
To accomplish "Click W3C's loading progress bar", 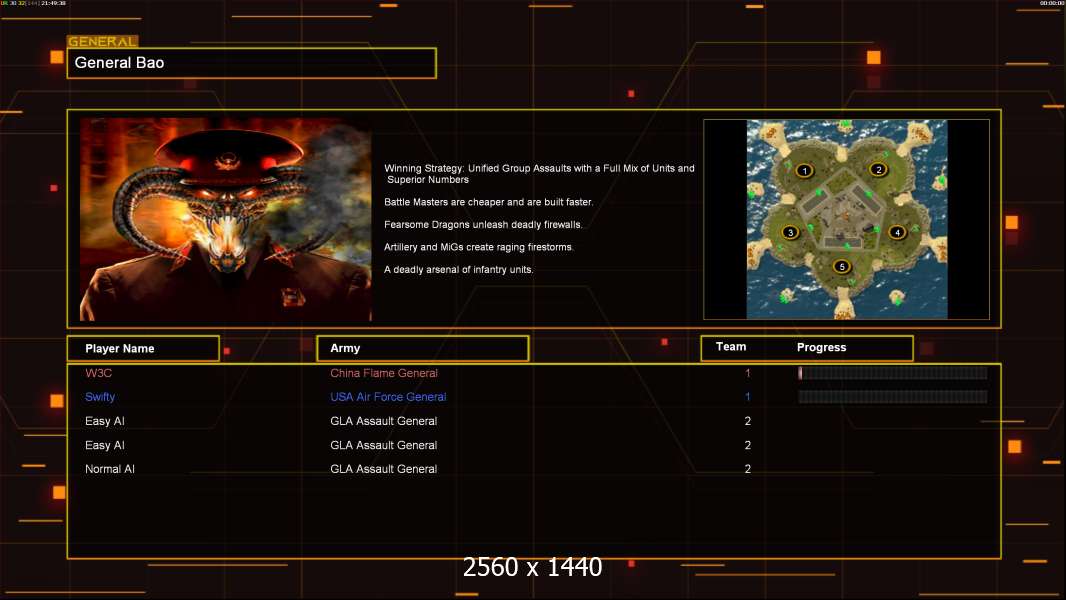I will click(x=892, y=373).
